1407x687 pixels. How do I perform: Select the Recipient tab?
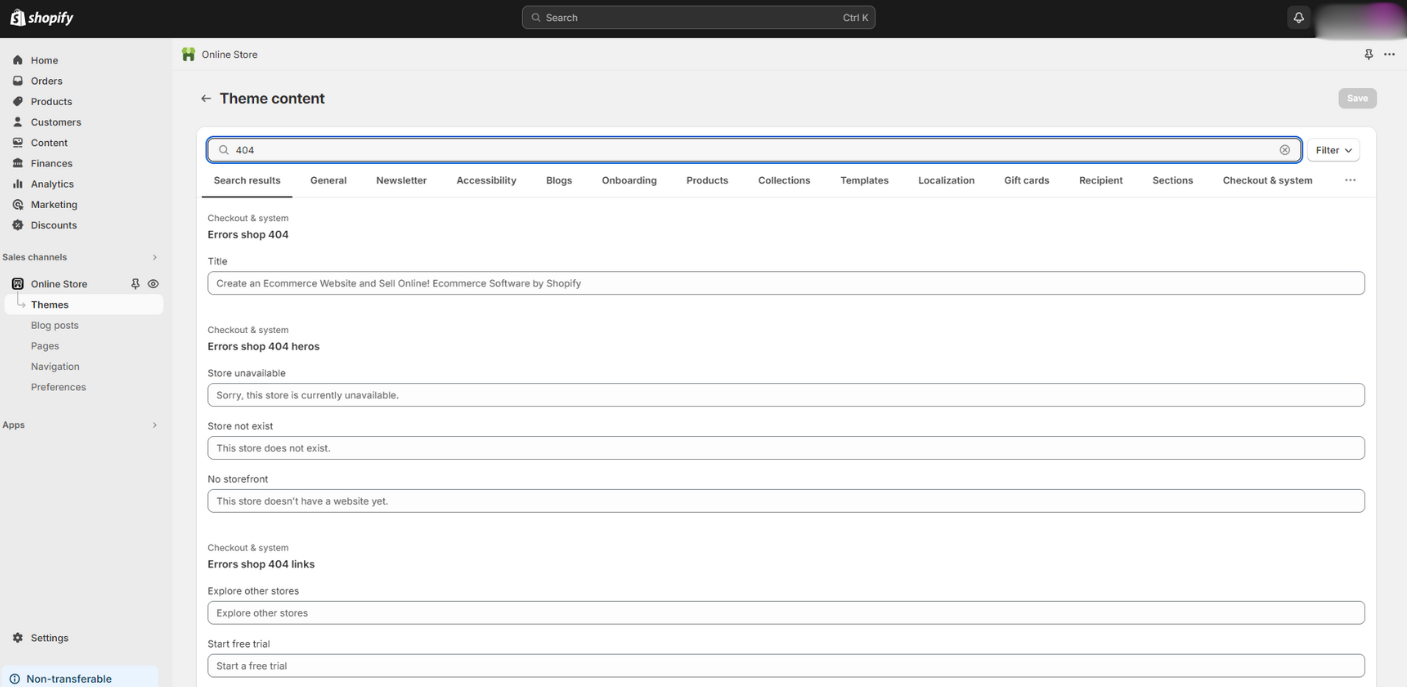click(1100, 181)
